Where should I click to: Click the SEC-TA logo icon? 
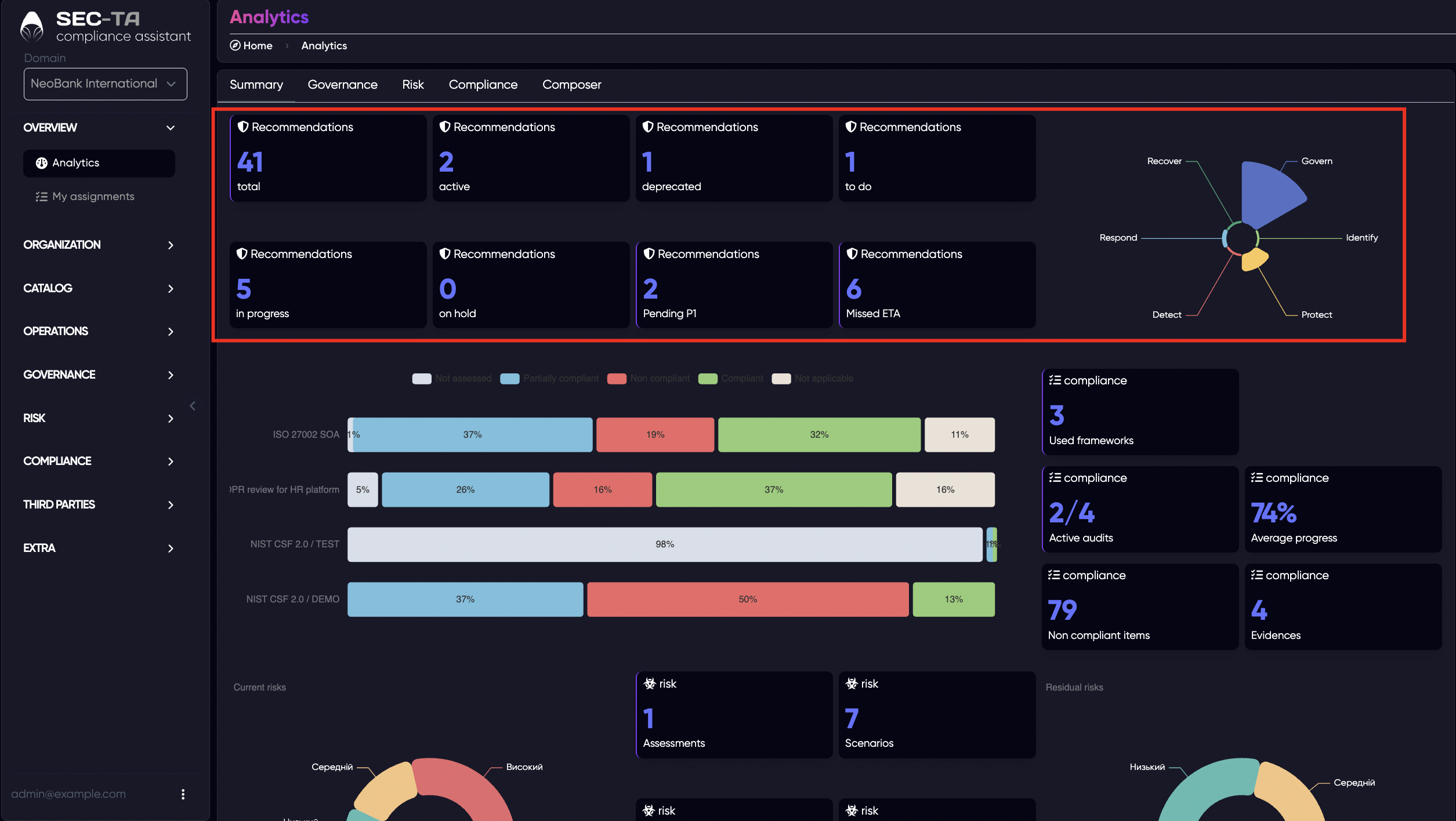pos(31,27)
